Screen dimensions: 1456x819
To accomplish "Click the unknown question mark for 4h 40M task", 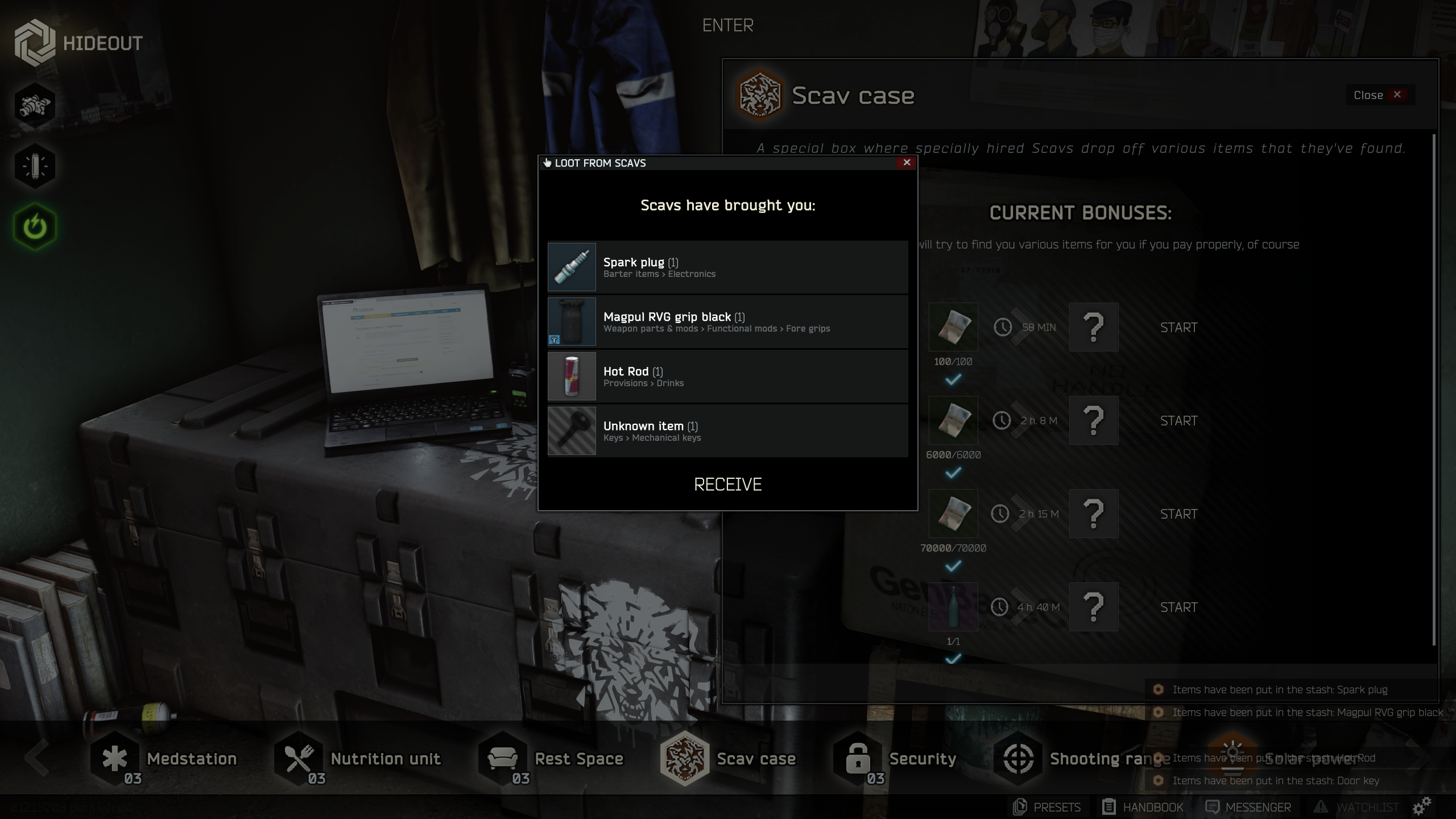I will pos(1093,606).
